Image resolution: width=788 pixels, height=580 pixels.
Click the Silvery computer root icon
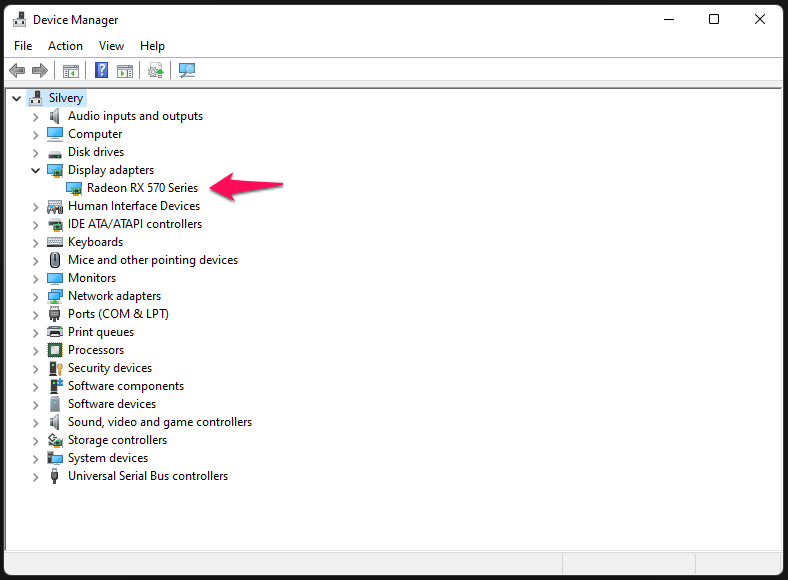click(x=36, y=98)
